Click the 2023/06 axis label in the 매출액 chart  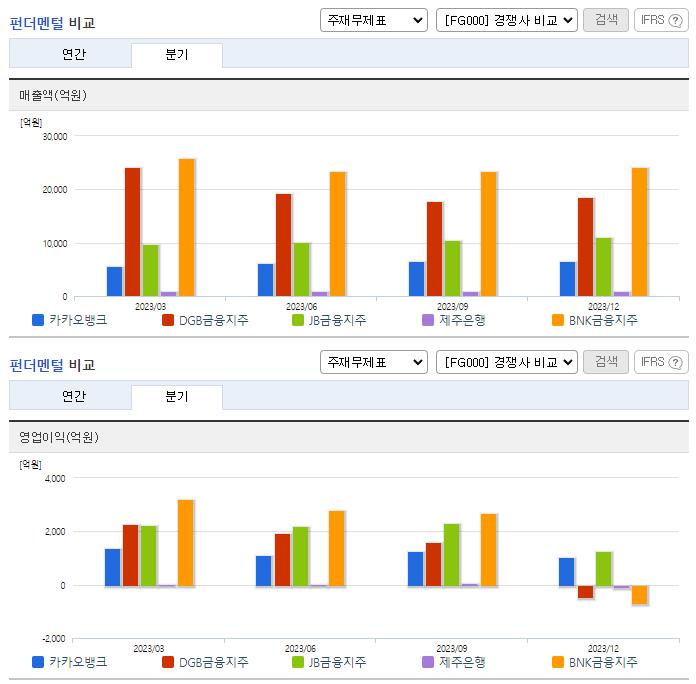point(301,306)
